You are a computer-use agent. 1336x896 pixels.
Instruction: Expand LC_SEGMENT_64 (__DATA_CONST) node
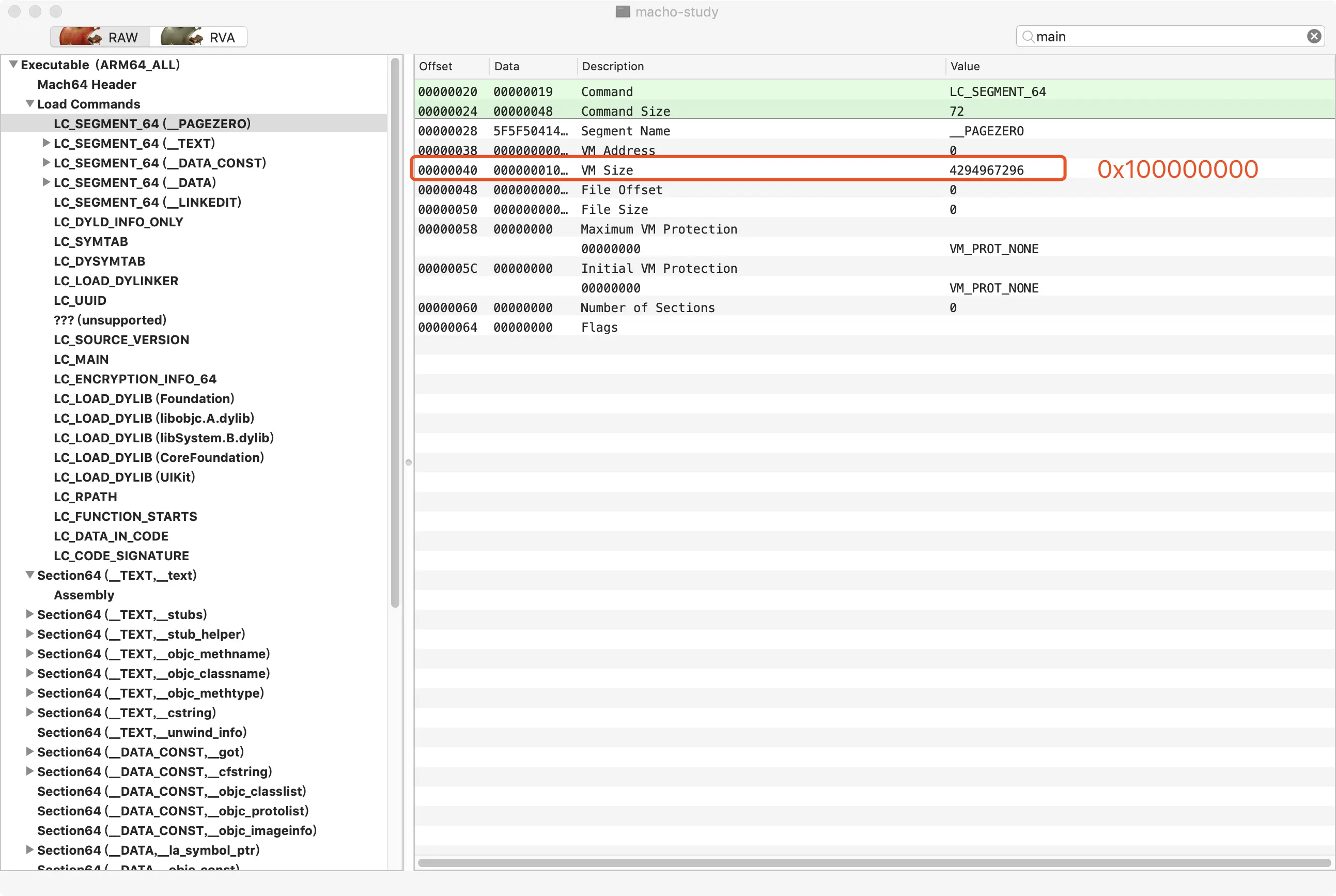click(x=46, y=163)
